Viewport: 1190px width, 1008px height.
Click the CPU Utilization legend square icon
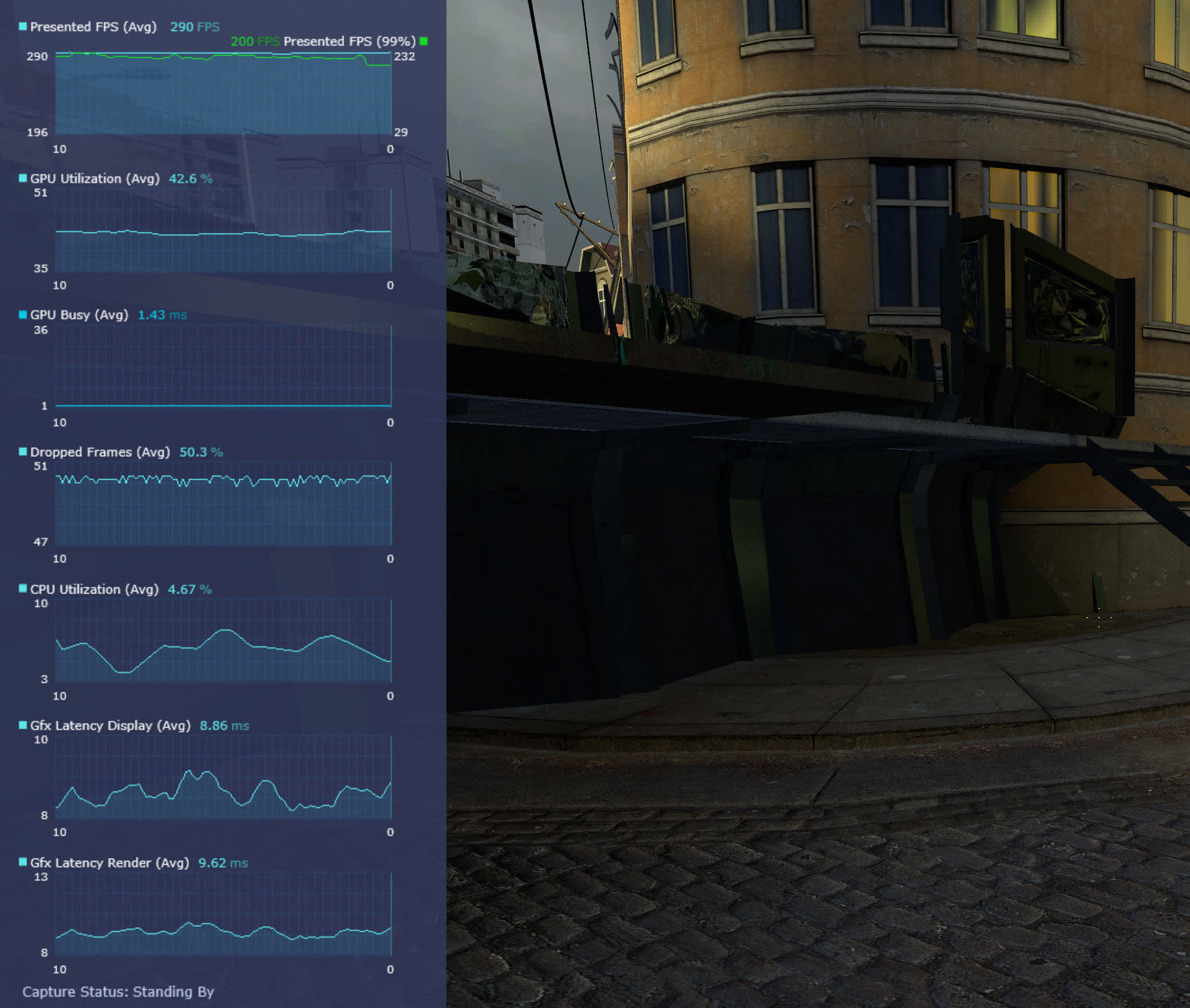[23, 588]
